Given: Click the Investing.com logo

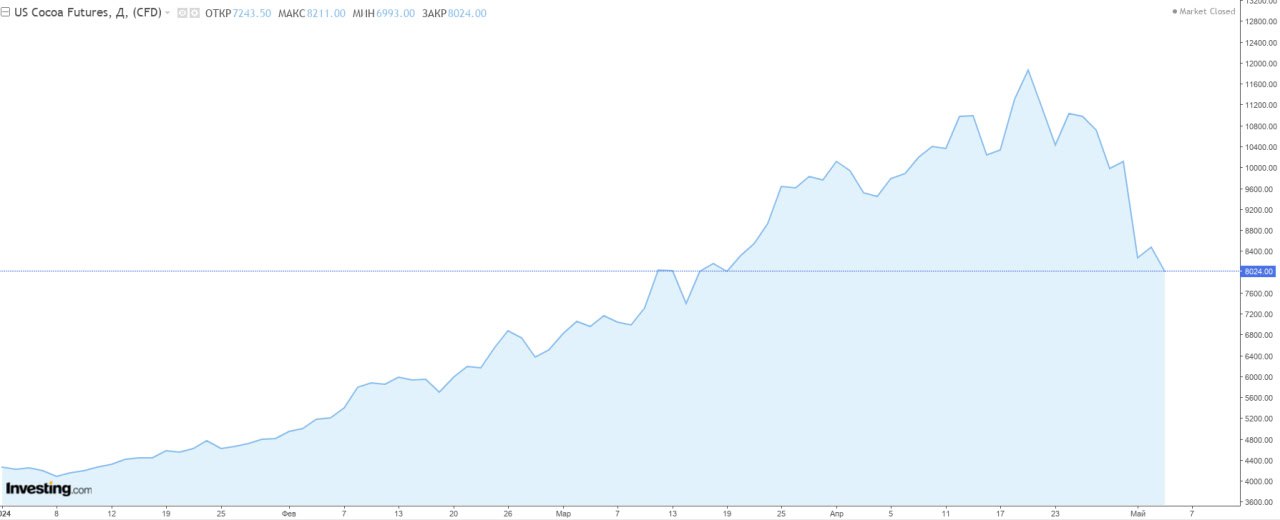Looking at the screenshot, I should (48, 489).
